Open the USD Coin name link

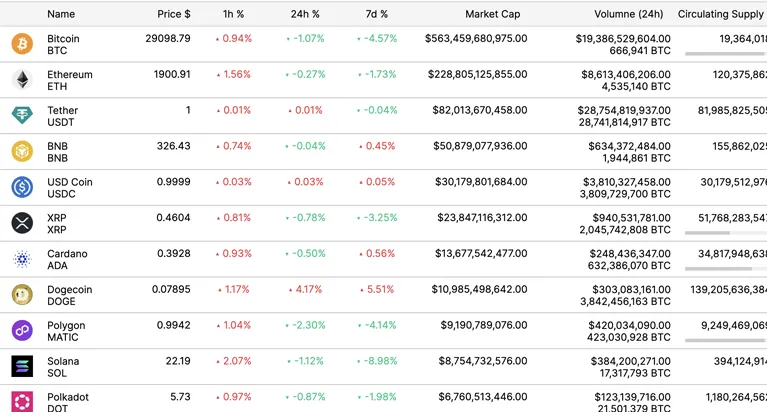[69, 182]
